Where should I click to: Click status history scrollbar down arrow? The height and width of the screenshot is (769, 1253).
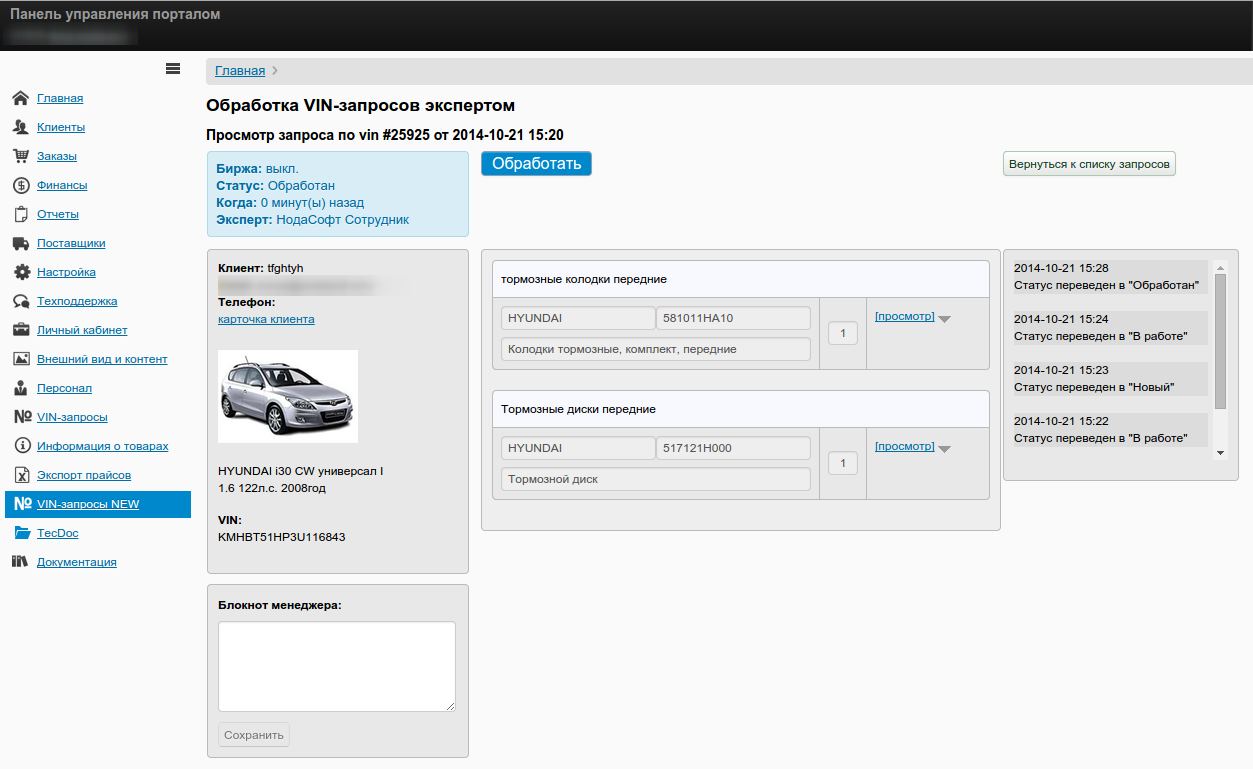tap(1220, 453)
